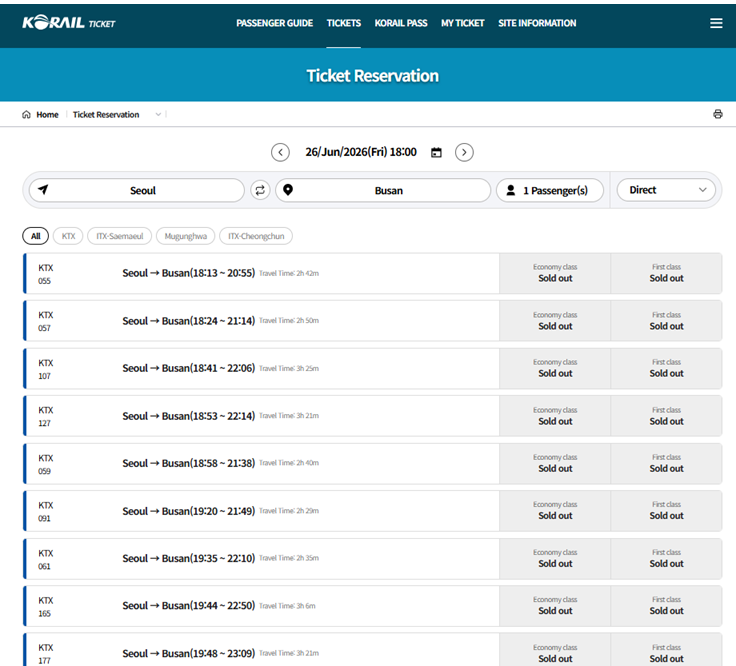
Task: Swap departure and arrival stations
Action: [260, 190]
